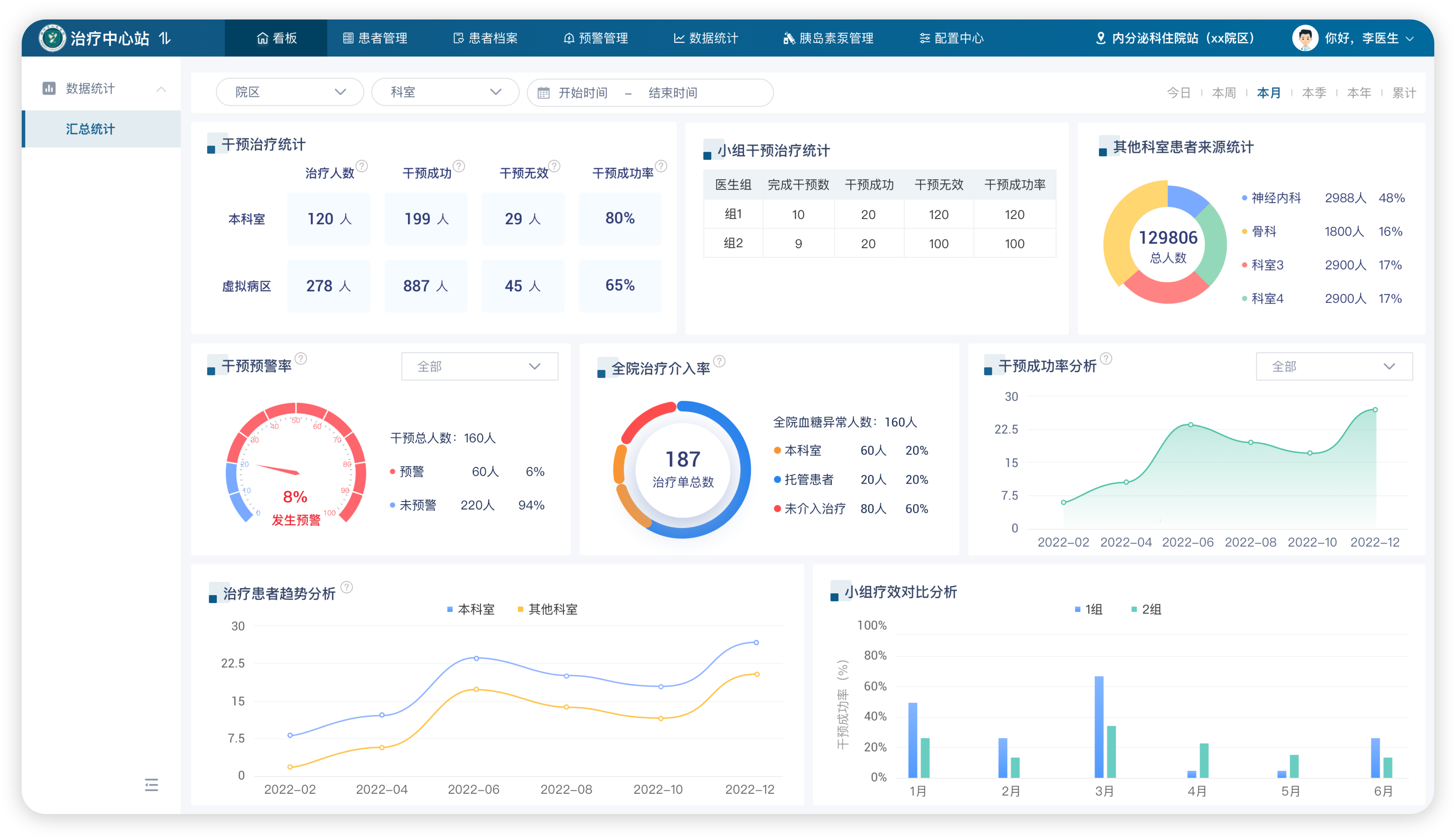Open the 数据统计 nav tab

click(706, 38)
